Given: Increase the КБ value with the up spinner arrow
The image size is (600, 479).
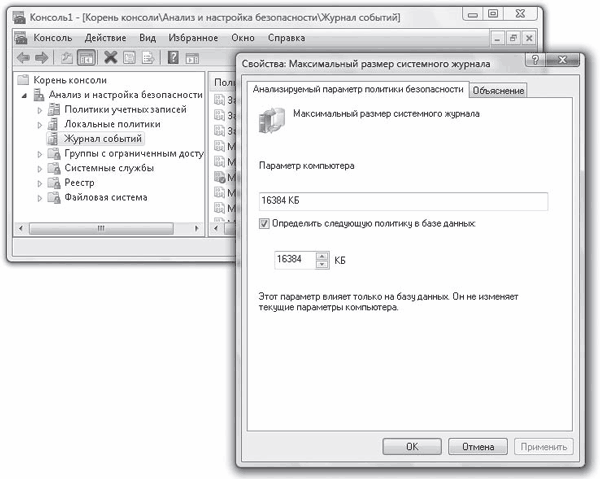Looking at the screenshot, I should pyautogui.click(x=322, y=256).
